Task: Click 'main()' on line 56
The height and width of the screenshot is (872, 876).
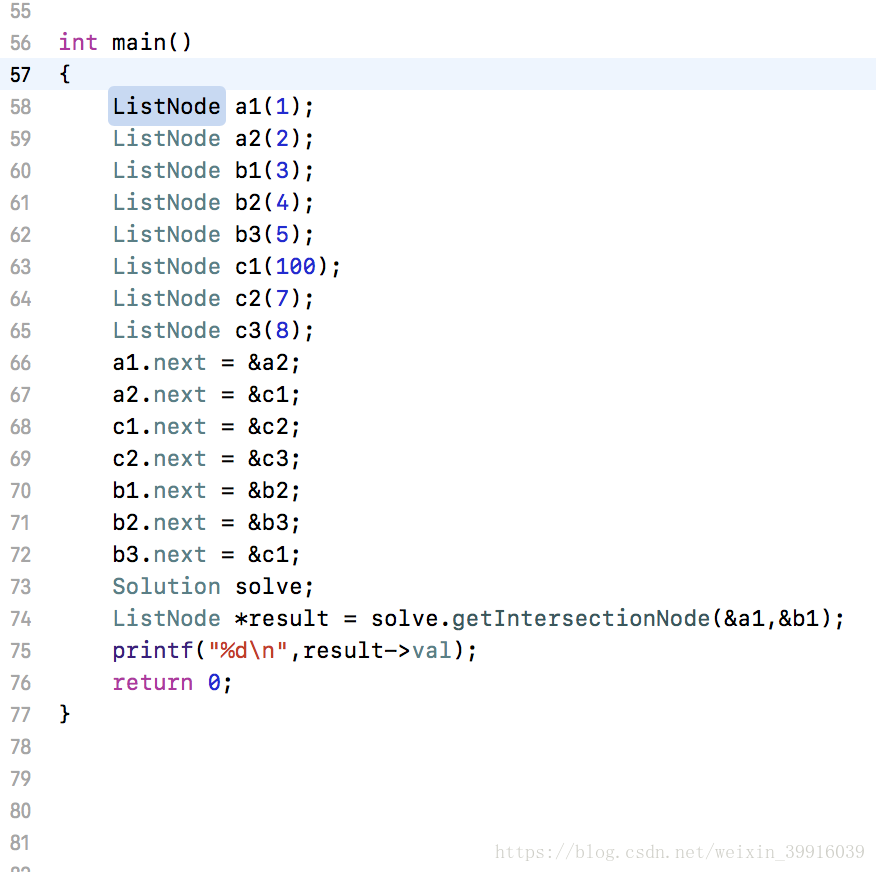Action: pos(151,42)
